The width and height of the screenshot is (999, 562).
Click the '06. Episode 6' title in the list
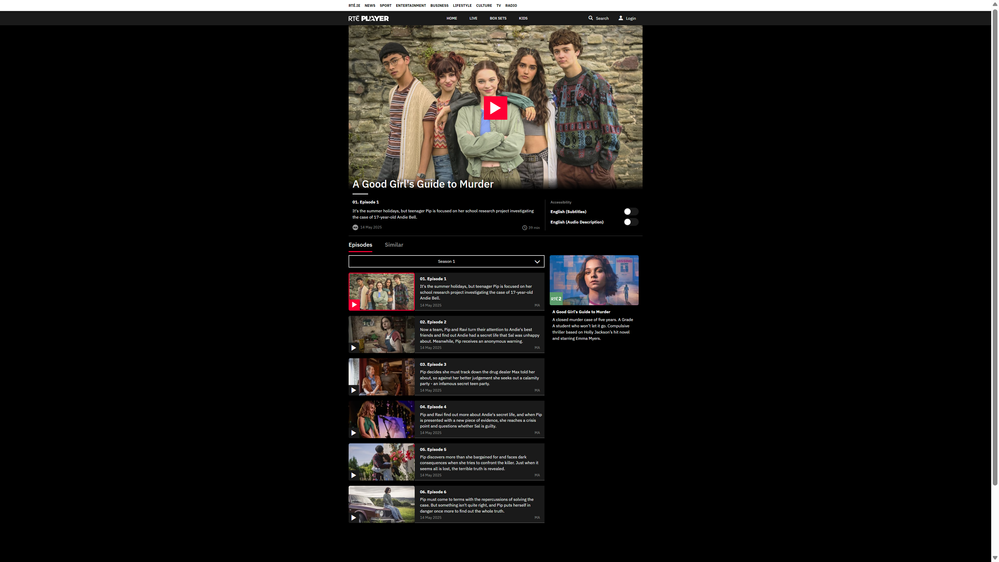click(433, 492)
